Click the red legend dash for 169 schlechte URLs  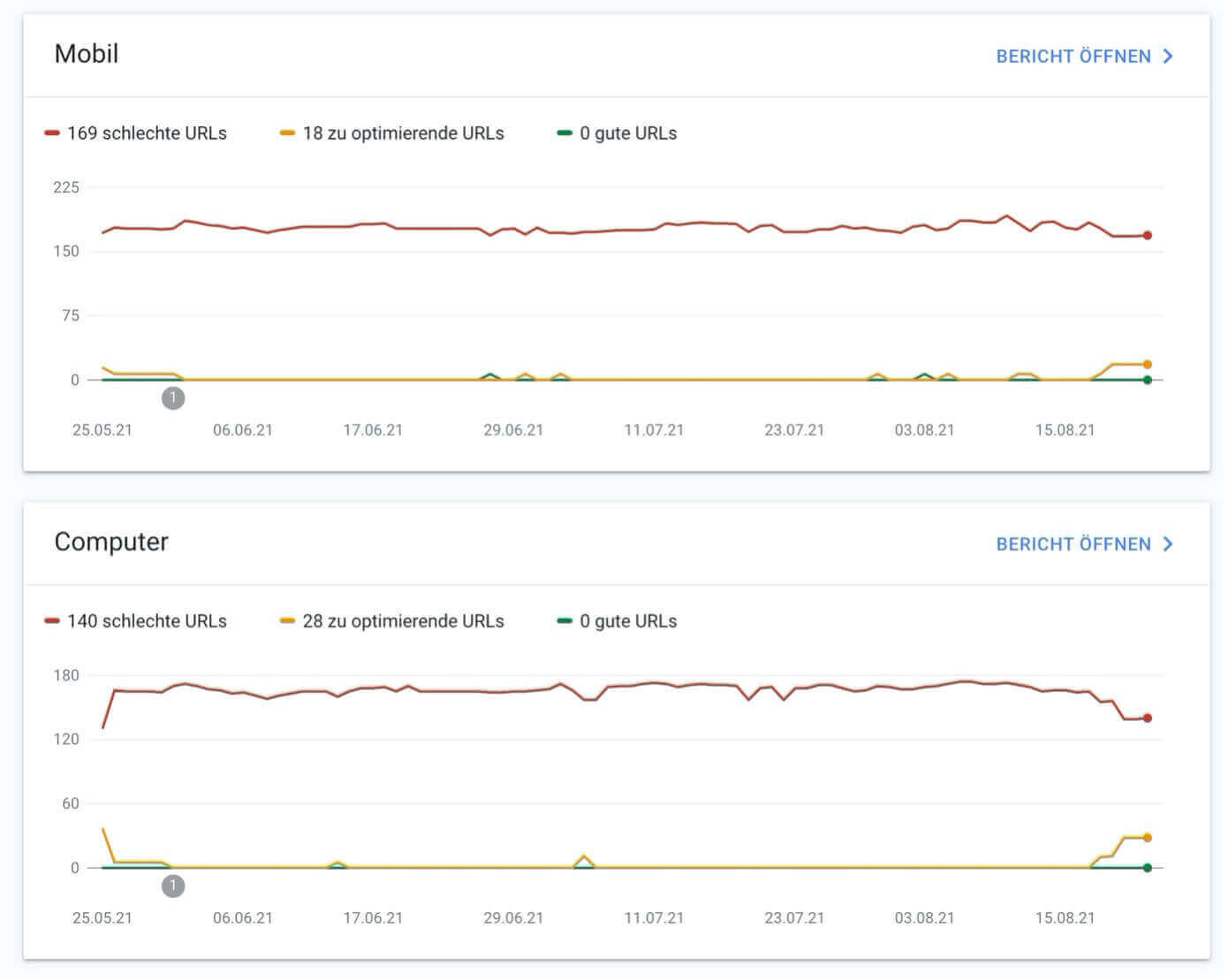[52, 133]
